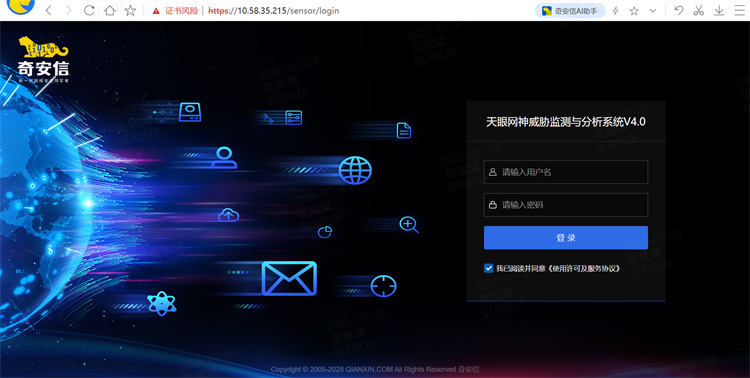
Task: Open the downloads icon
Action: click(x=719, y=11)
